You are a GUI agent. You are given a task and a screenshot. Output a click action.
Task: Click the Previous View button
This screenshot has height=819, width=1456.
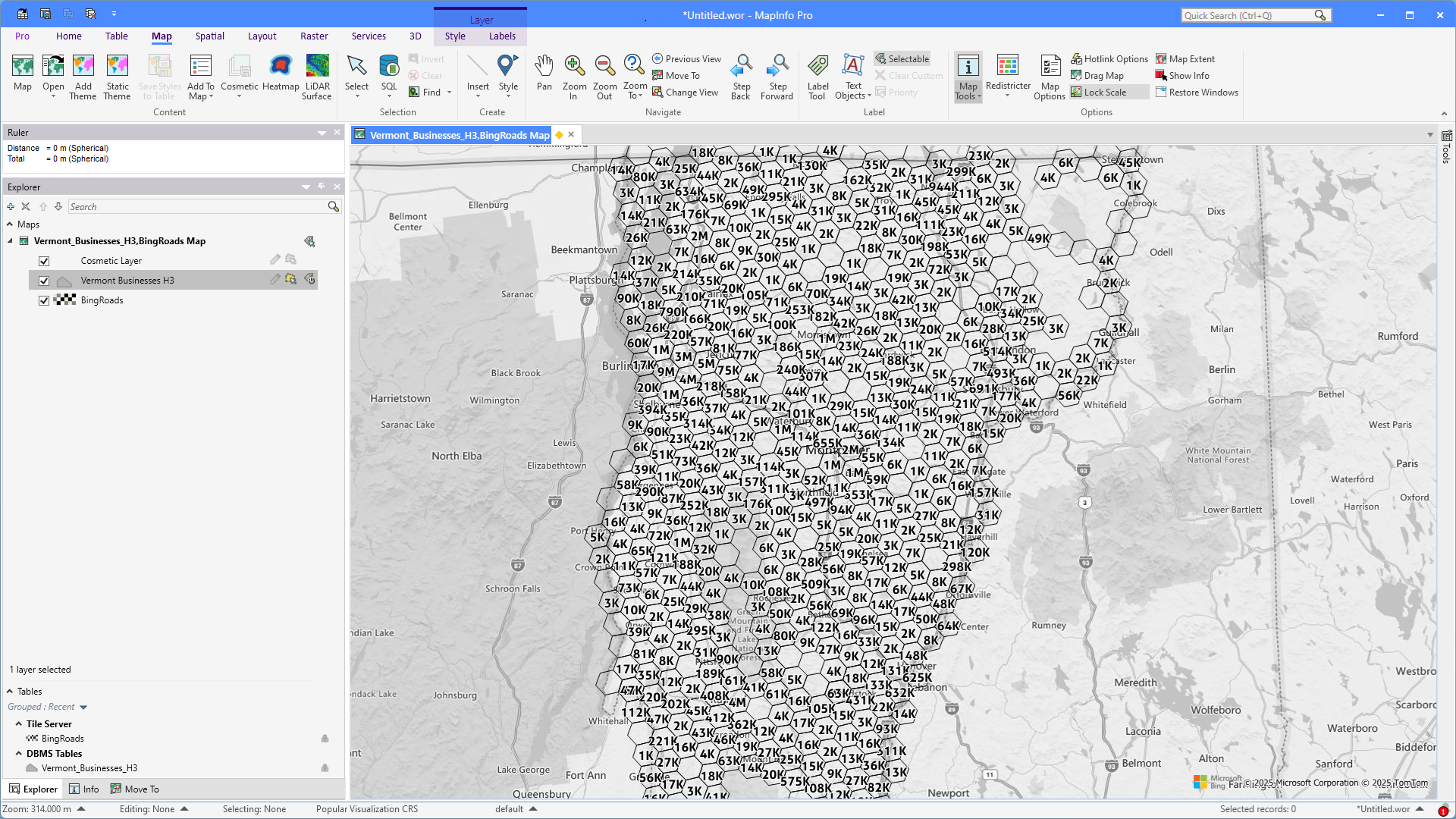point(686,59)
